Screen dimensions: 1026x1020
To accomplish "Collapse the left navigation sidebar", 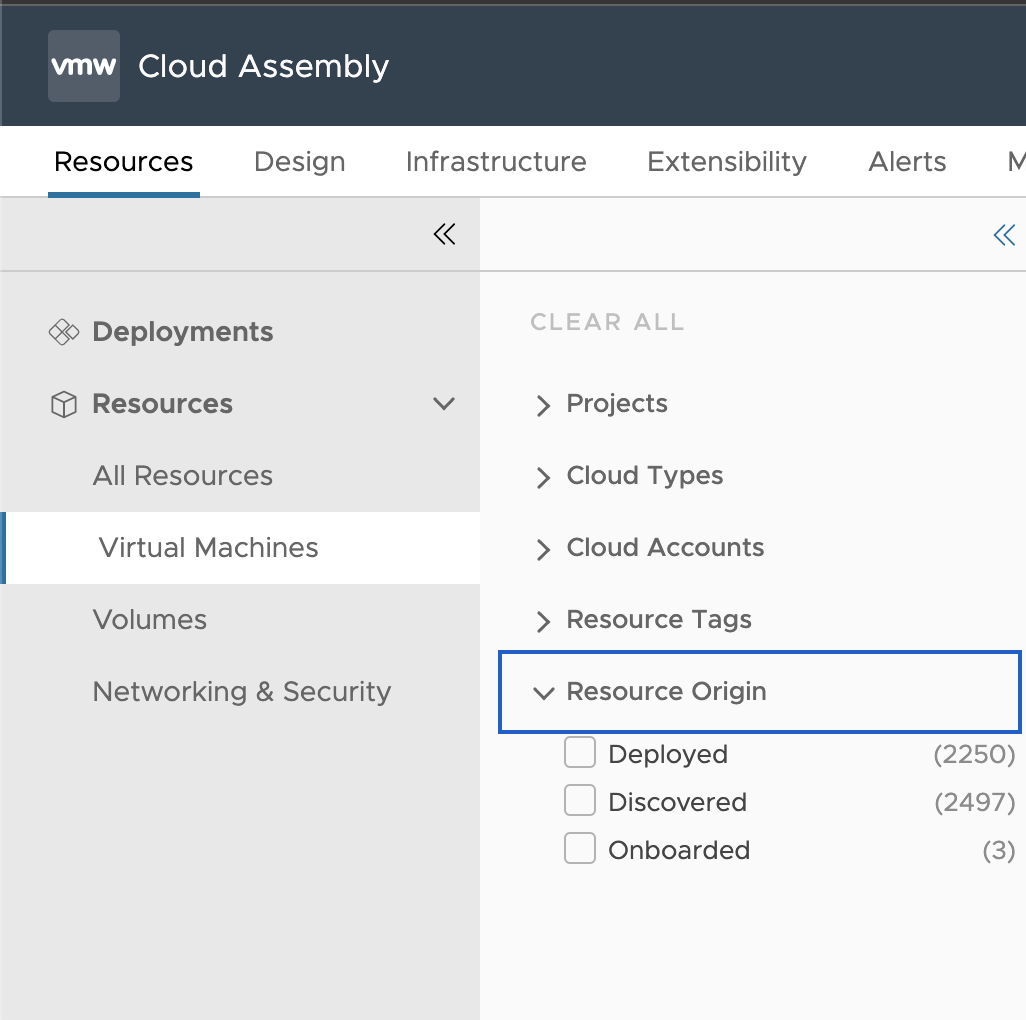I will pyautogui.click(x=444, y=234).
